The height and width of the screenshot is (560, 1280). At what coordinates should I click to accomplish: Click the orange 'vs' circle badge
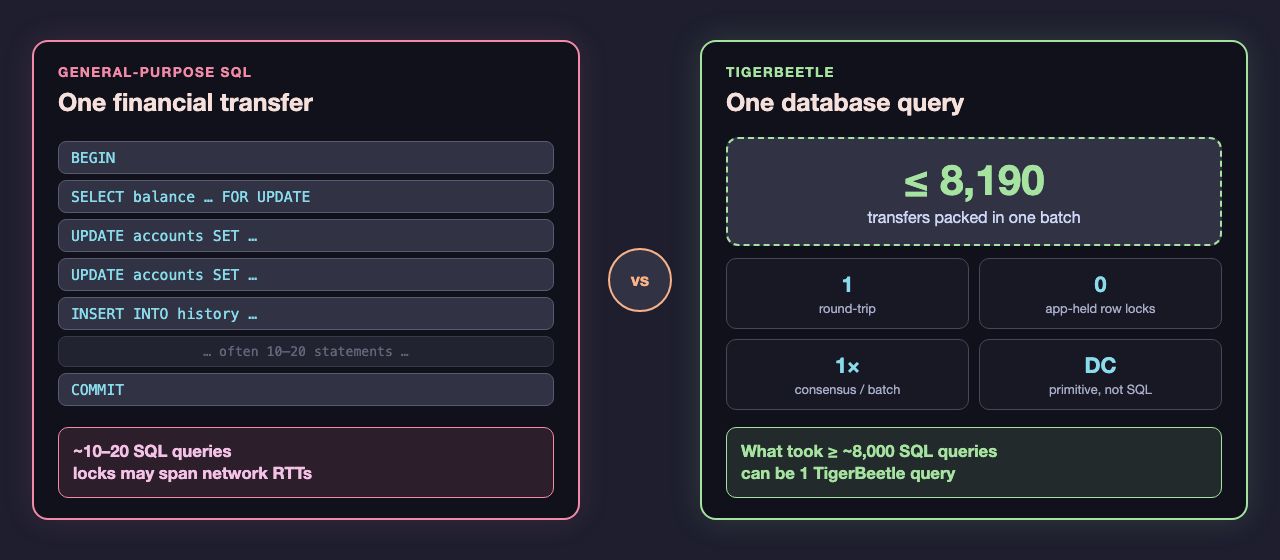[x=640, y=280]
